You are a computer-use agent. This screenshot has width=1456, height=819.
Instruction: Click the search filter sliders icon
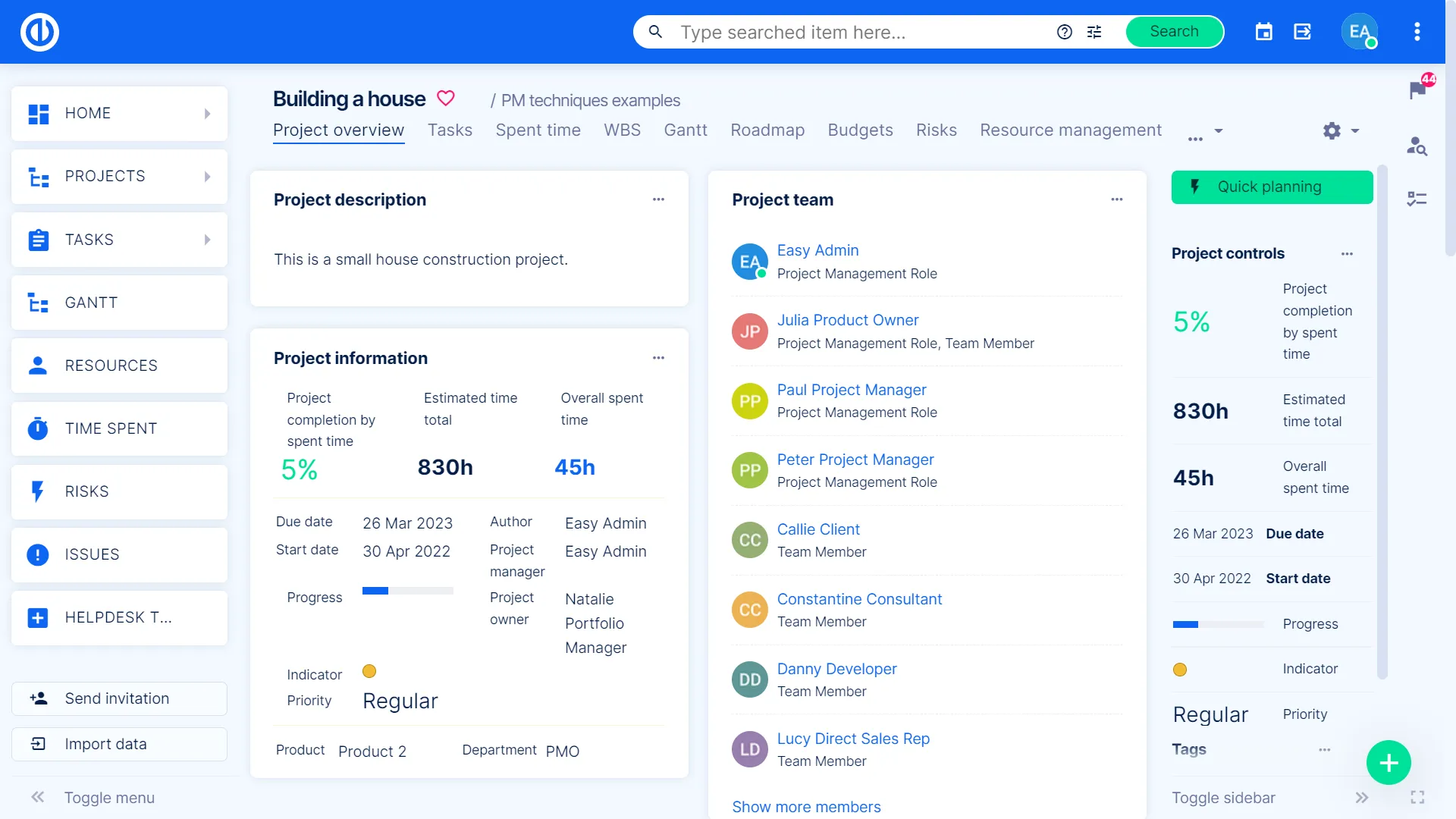pos(1094,32)
